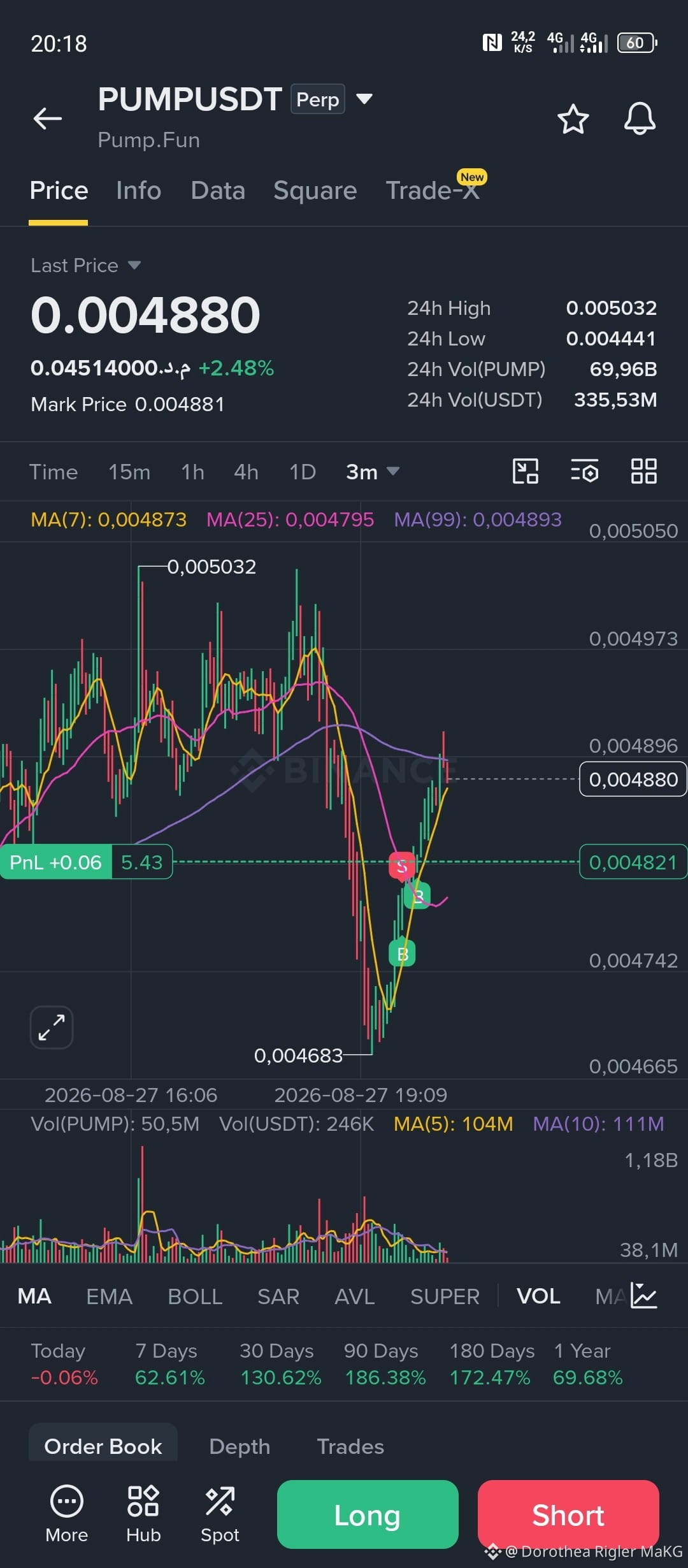Tap the 5.43 position size tag

coord(142,862)
